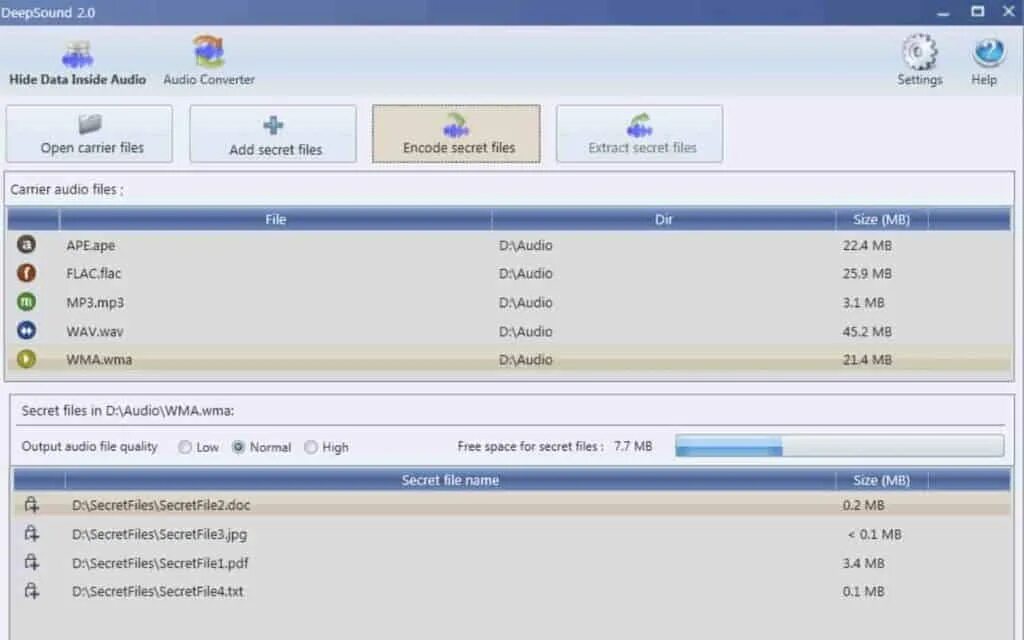Select D:\SecretFiles\SecretFile2.doc row
This screenshot has width=1024, height=640.
[x=512, y=505]
